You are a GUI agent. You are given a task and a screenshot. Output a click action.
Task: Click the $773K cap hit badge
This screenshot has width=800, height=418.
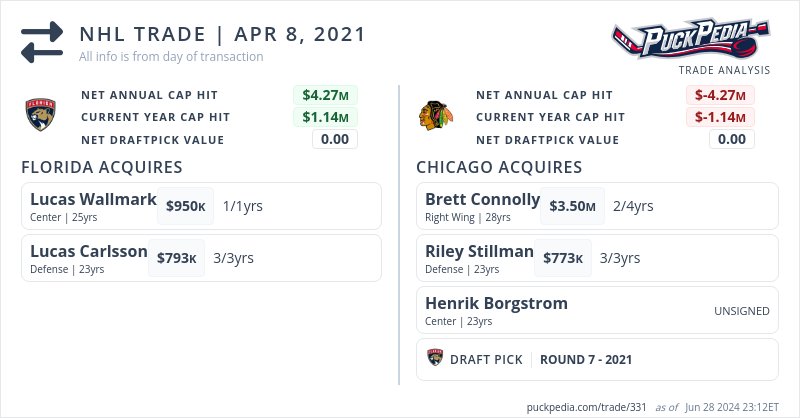563,258
